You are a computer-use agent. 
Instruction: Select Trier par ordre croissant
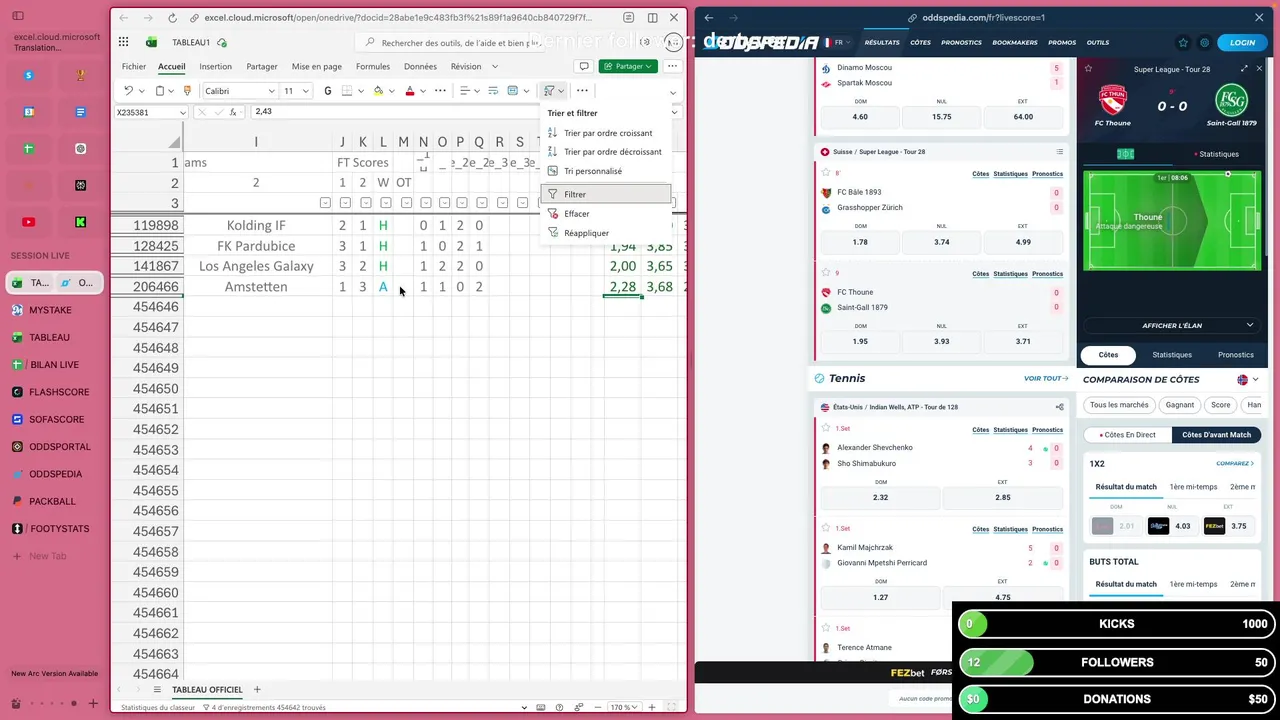(x=606, y=133)
